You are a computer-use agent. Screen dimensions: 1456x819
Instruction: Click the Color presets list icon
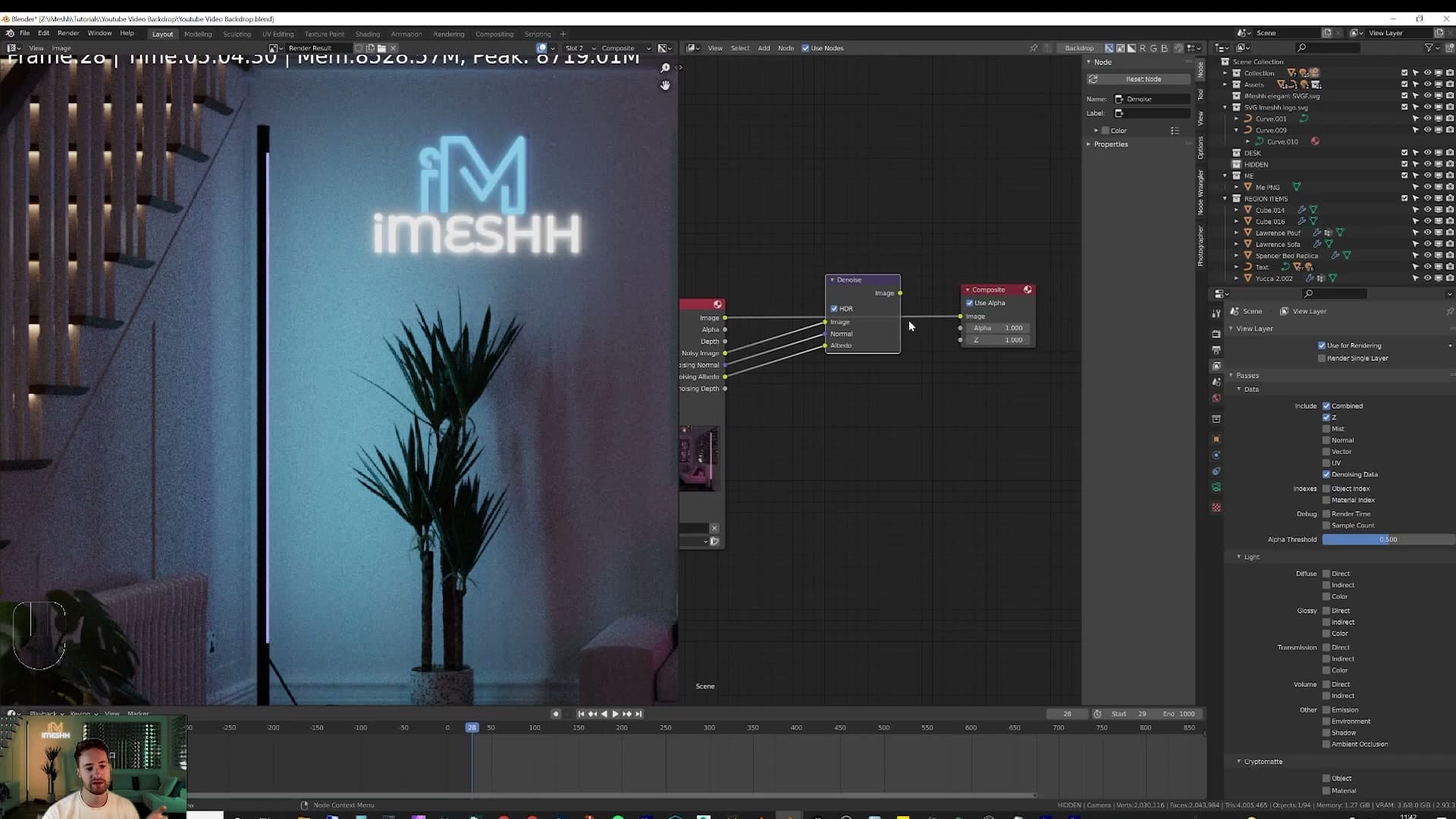tap(1175, 130)
